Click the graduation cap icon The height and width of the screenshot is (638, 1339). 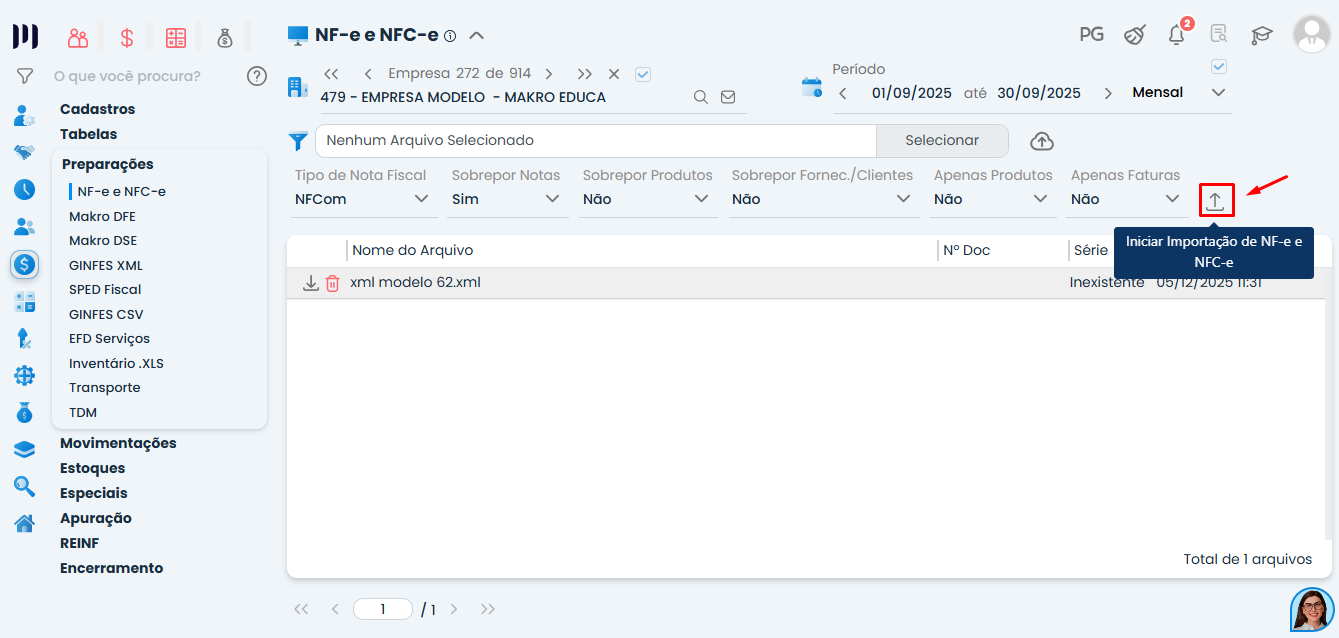coord(1262,35)
